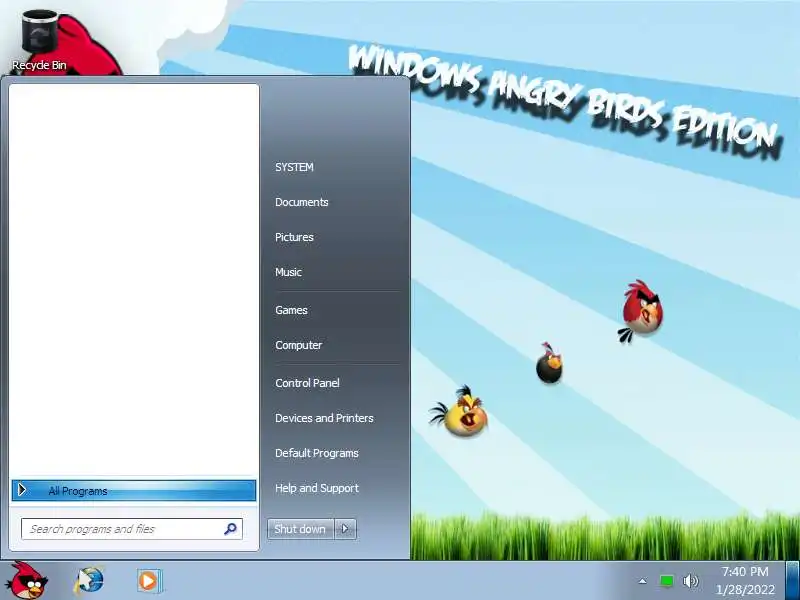Open Default Programs
The height and width of the screenshot is (600, 800).
(317, 453)
